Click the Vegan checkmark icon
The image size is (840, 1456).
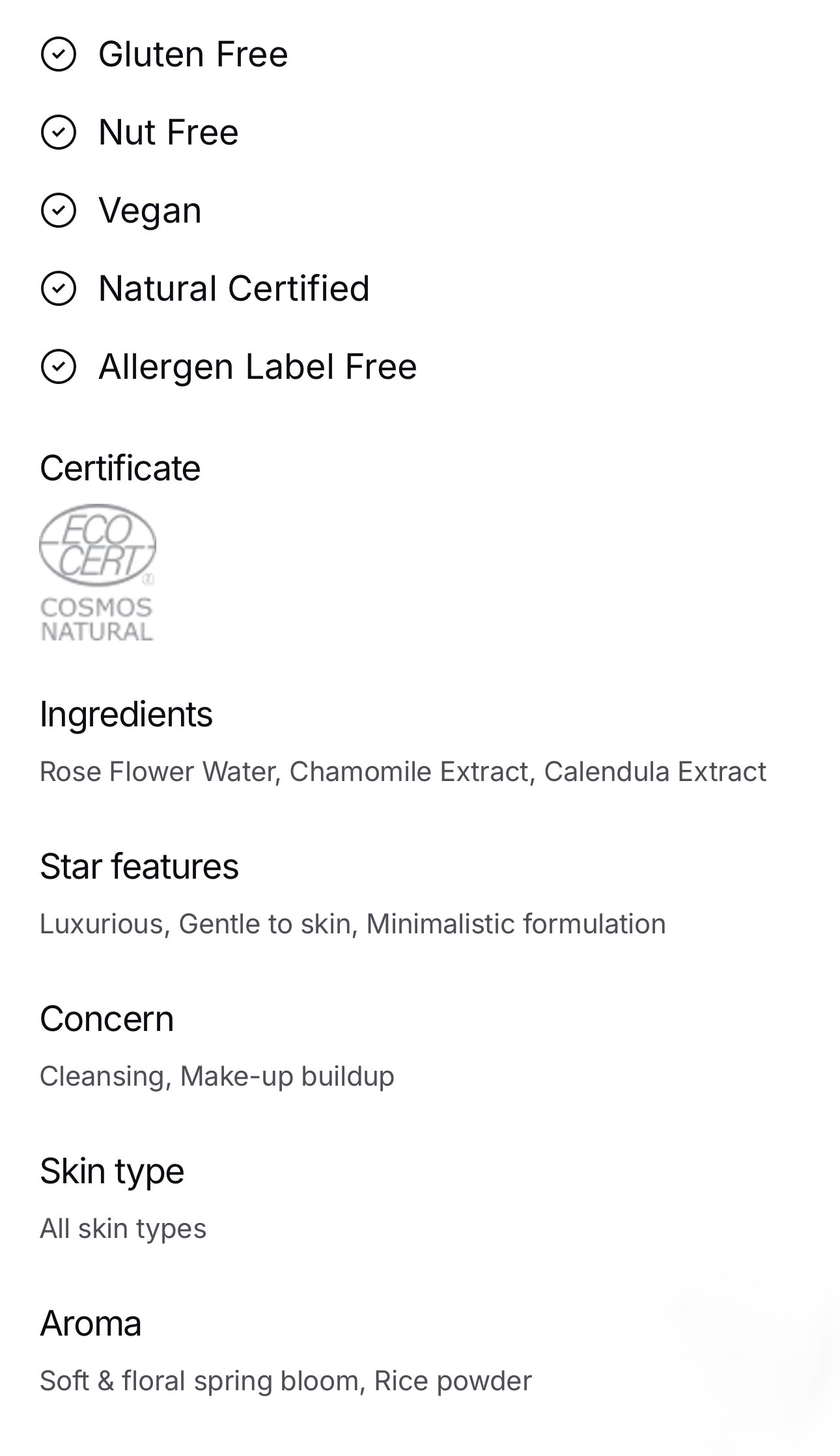[x=59, y=210]
